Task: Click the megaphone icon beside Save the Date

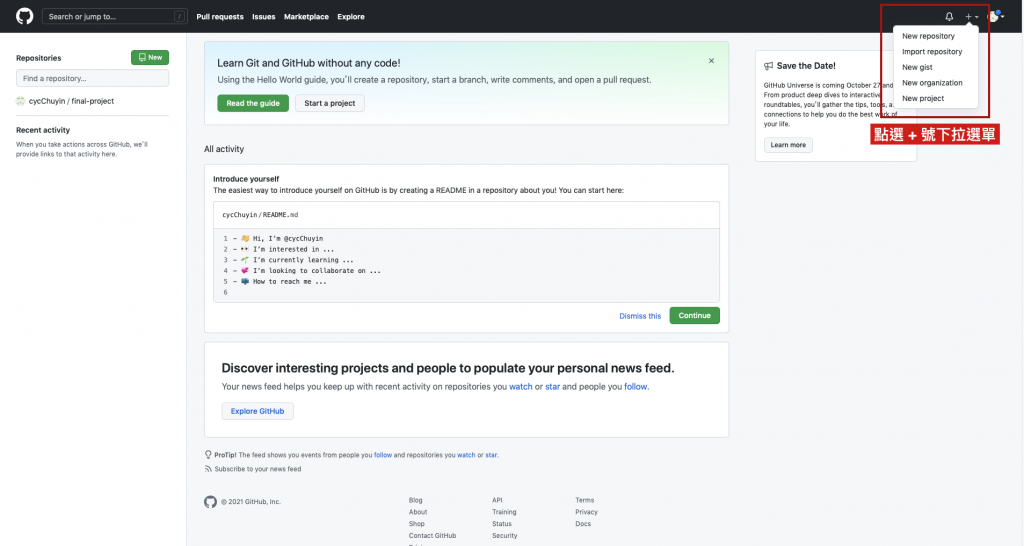Action: point(768,66)
